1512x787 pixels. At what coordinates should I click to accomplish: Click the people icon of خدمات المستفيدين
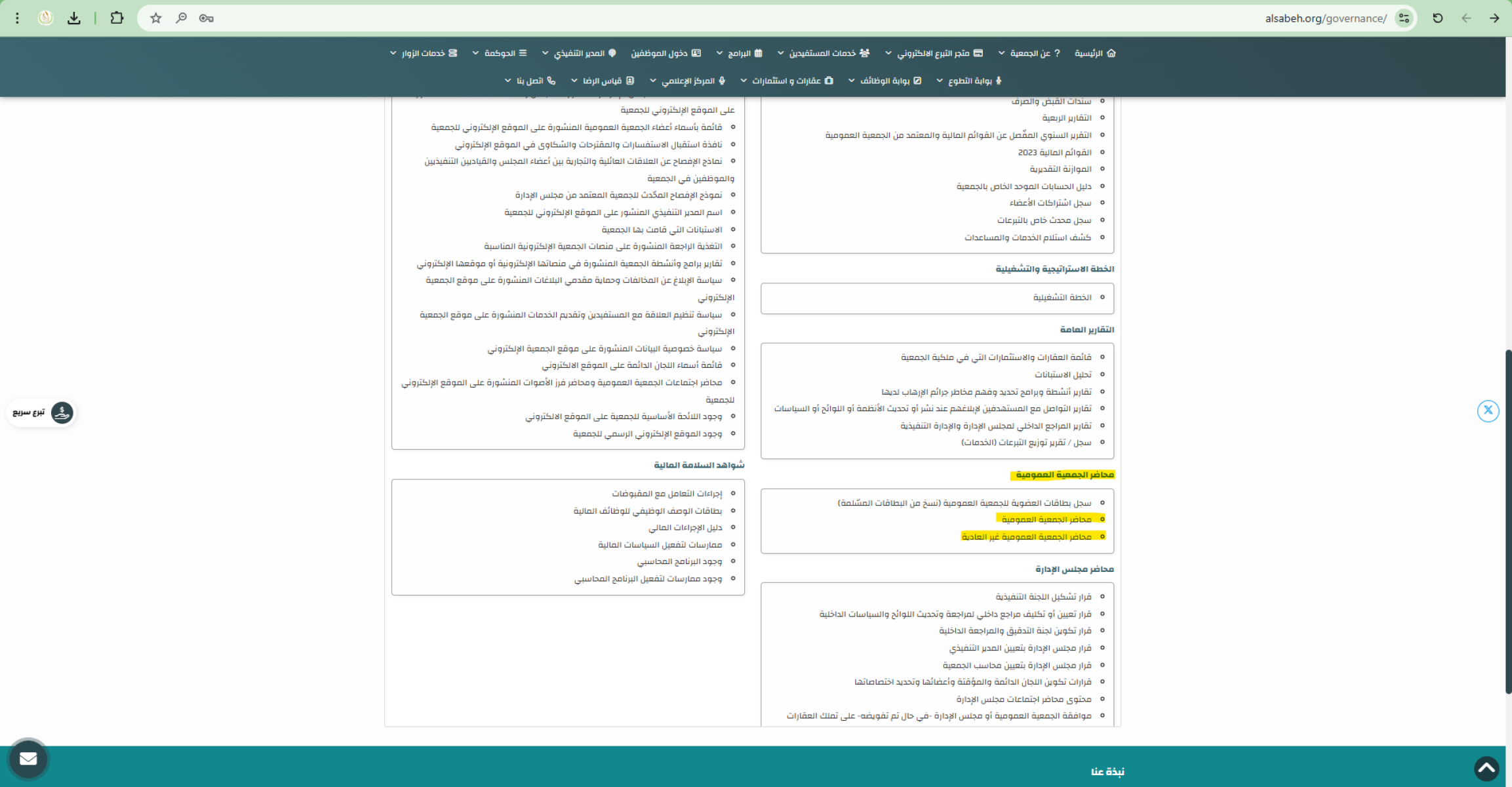click(864, 53)
